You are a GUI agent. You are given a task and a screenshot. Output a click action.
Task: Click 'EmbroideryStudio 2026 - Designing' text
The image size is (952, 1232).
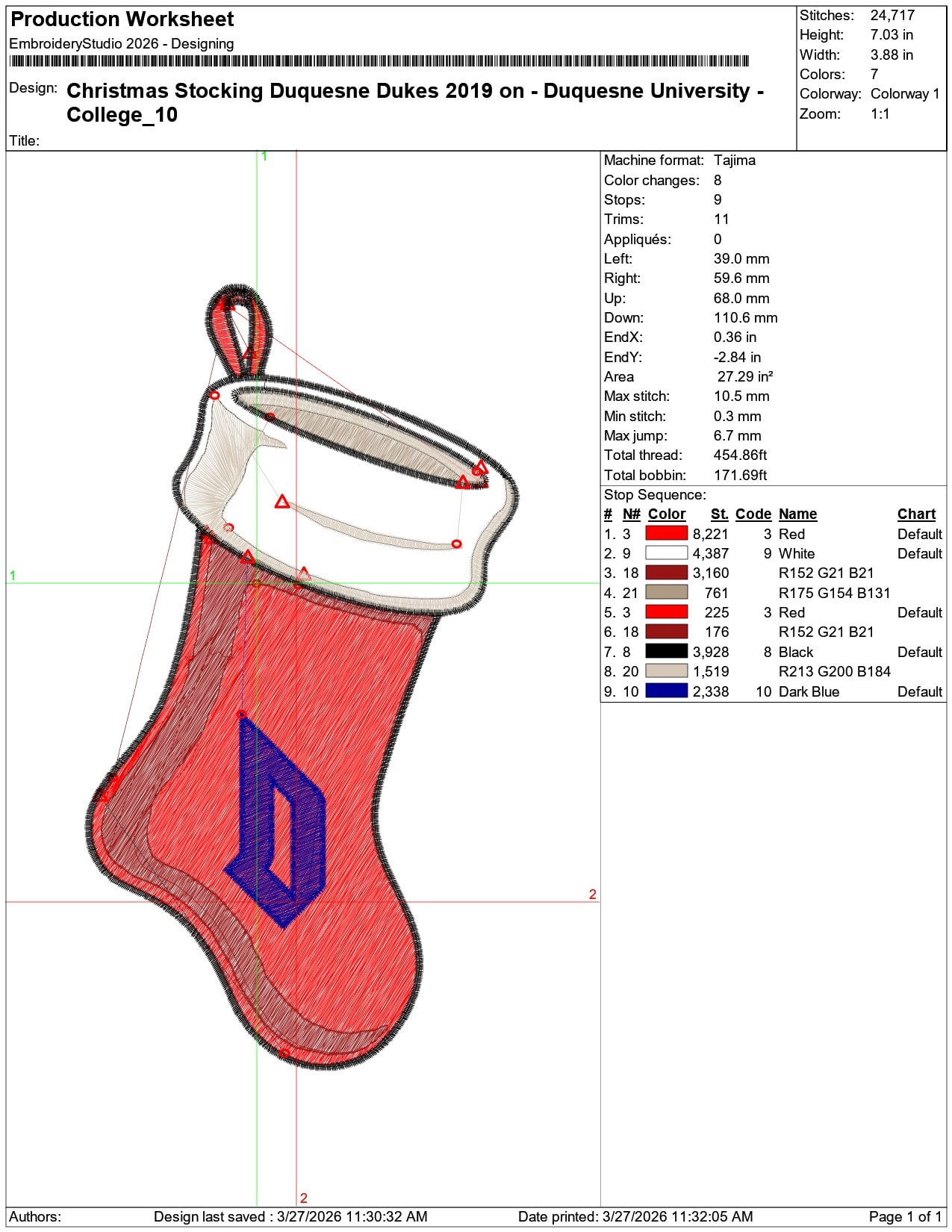pos(121,43)
